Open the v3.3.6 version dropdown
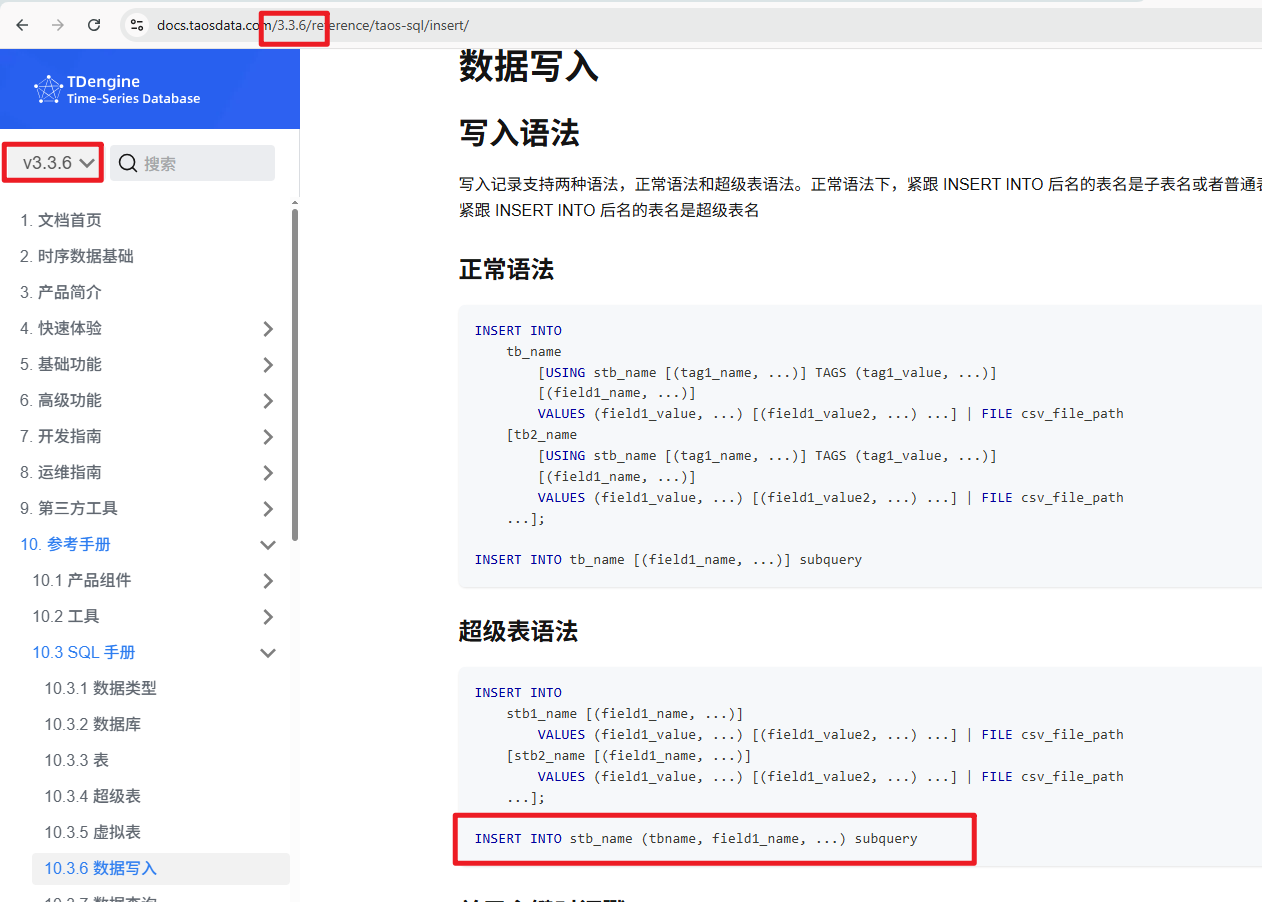 click(x=53, y=163)
